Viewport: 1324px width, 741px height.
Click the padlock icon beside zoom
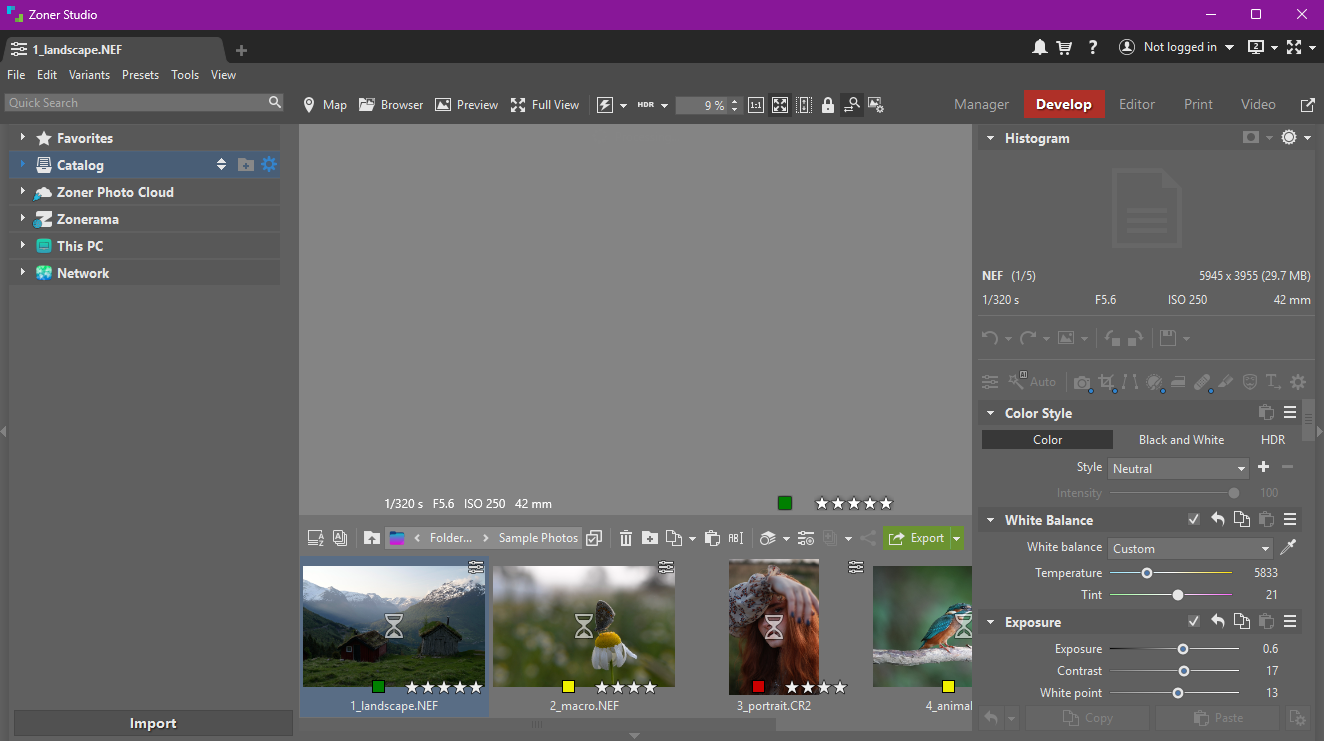(x=828, y=105)
